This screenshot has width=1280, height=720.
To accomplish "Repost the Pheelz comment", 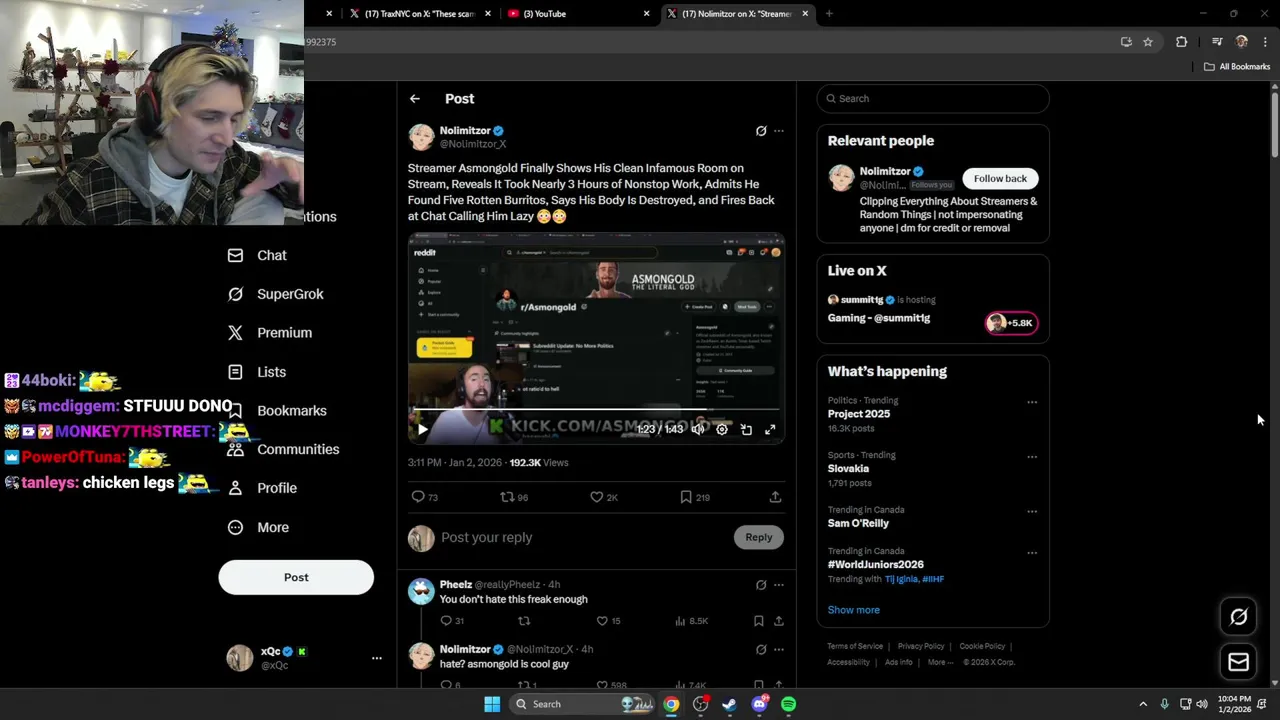I will [x=524, y=621].
